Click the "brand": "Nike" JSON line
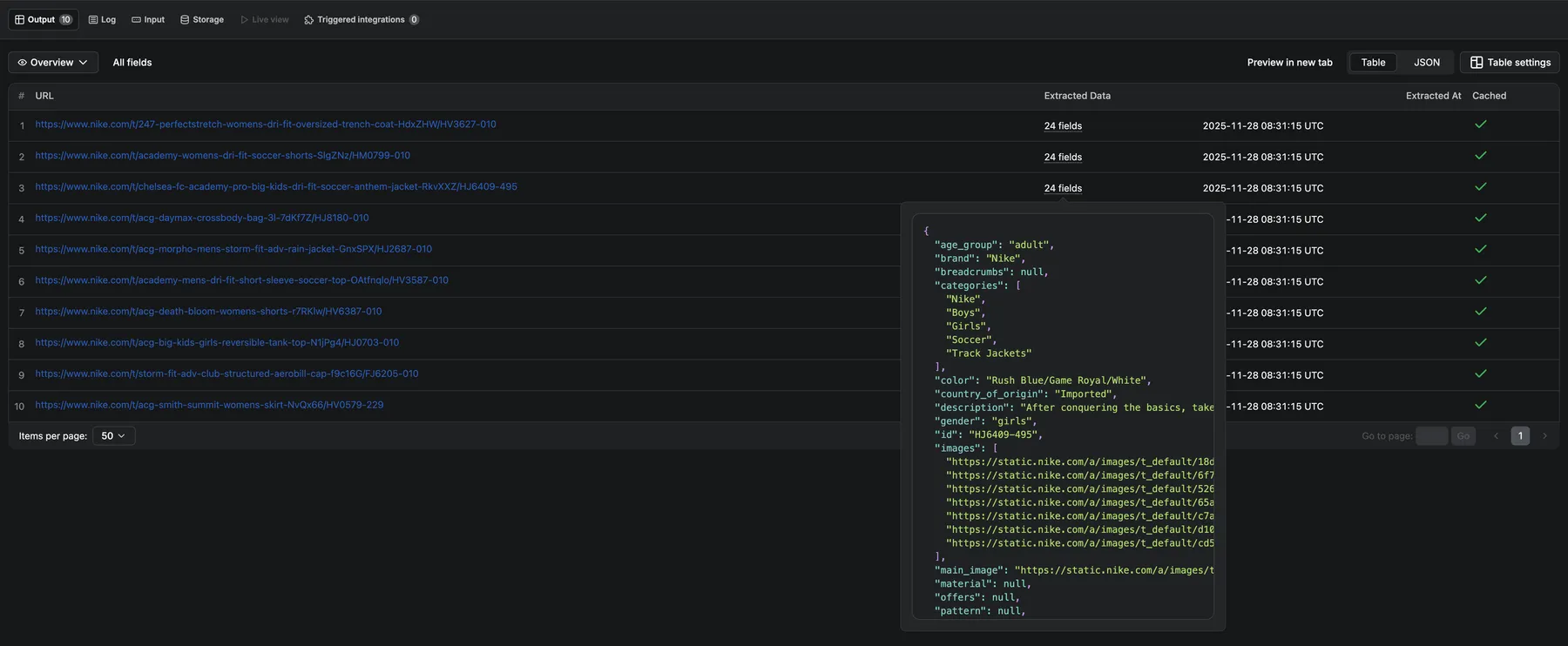This screenshot has height=646, width=1568. (x=980, y=259)
